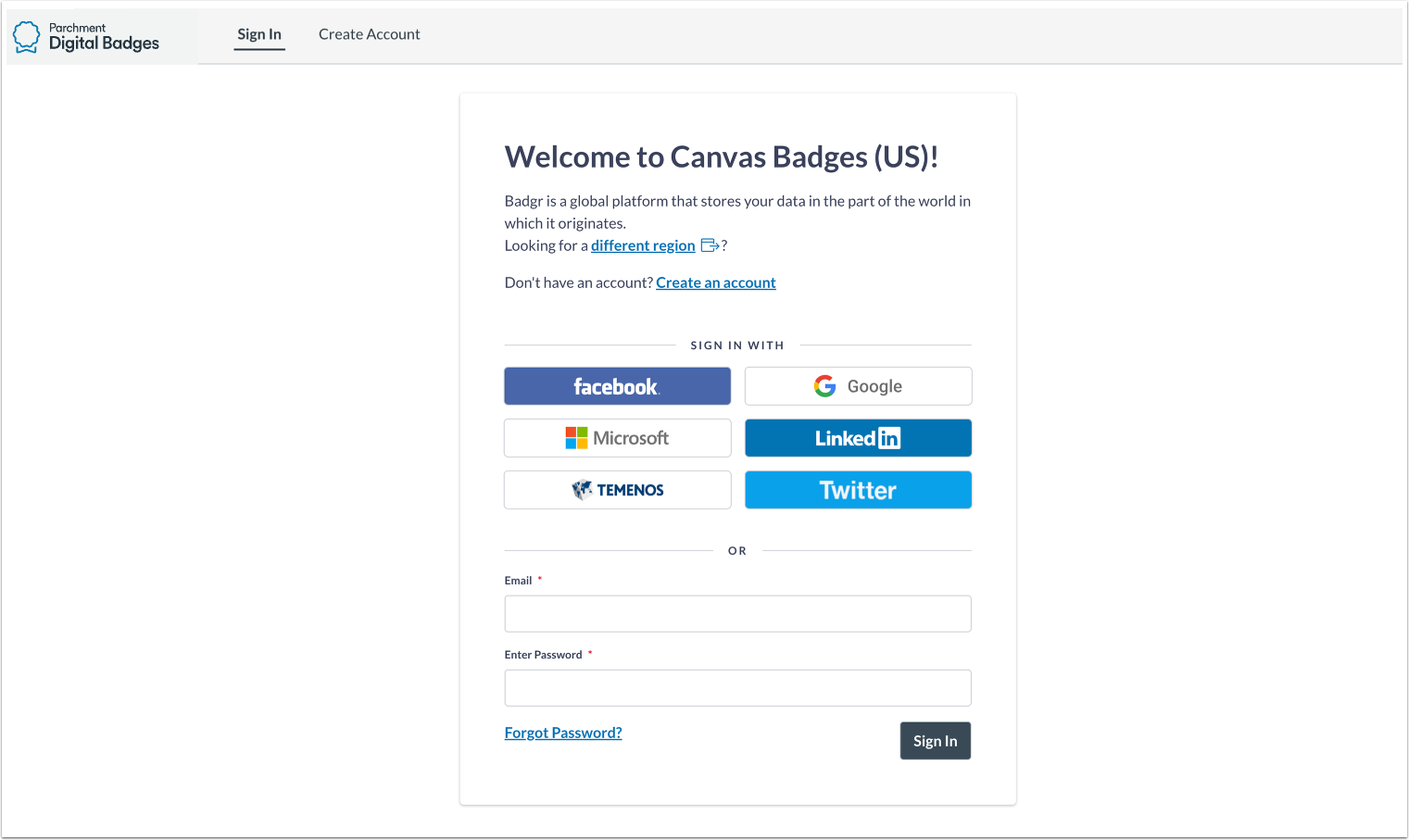
Task: Click the facebook wordmark logo
Action: pos(617,386)
